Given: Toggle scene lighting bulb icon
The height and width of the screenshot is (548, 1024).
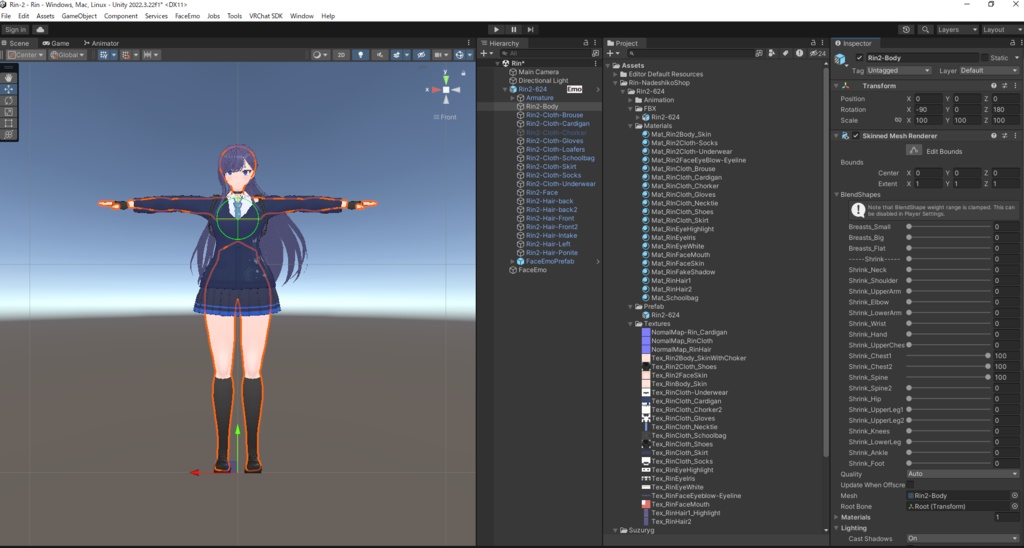Looking at the screenshot, I should (360, 55).
